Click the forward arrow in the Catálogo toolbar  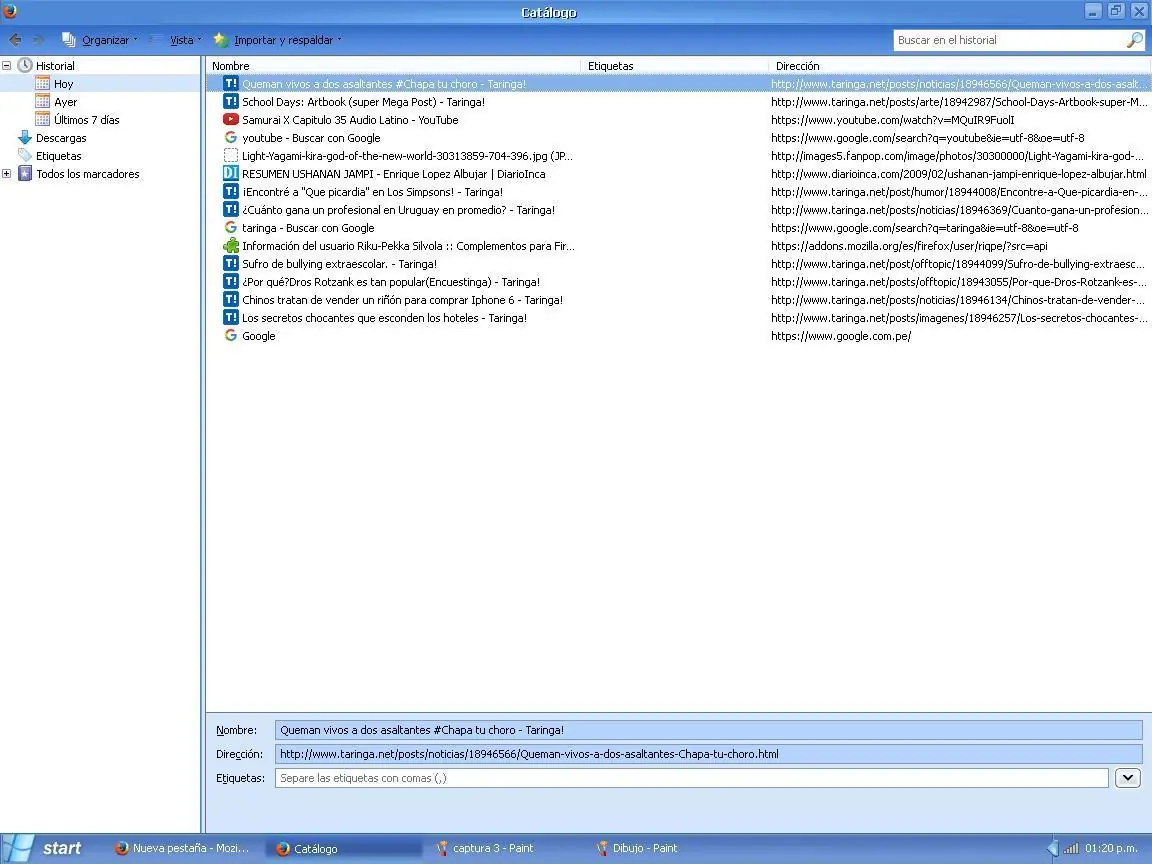39,40
